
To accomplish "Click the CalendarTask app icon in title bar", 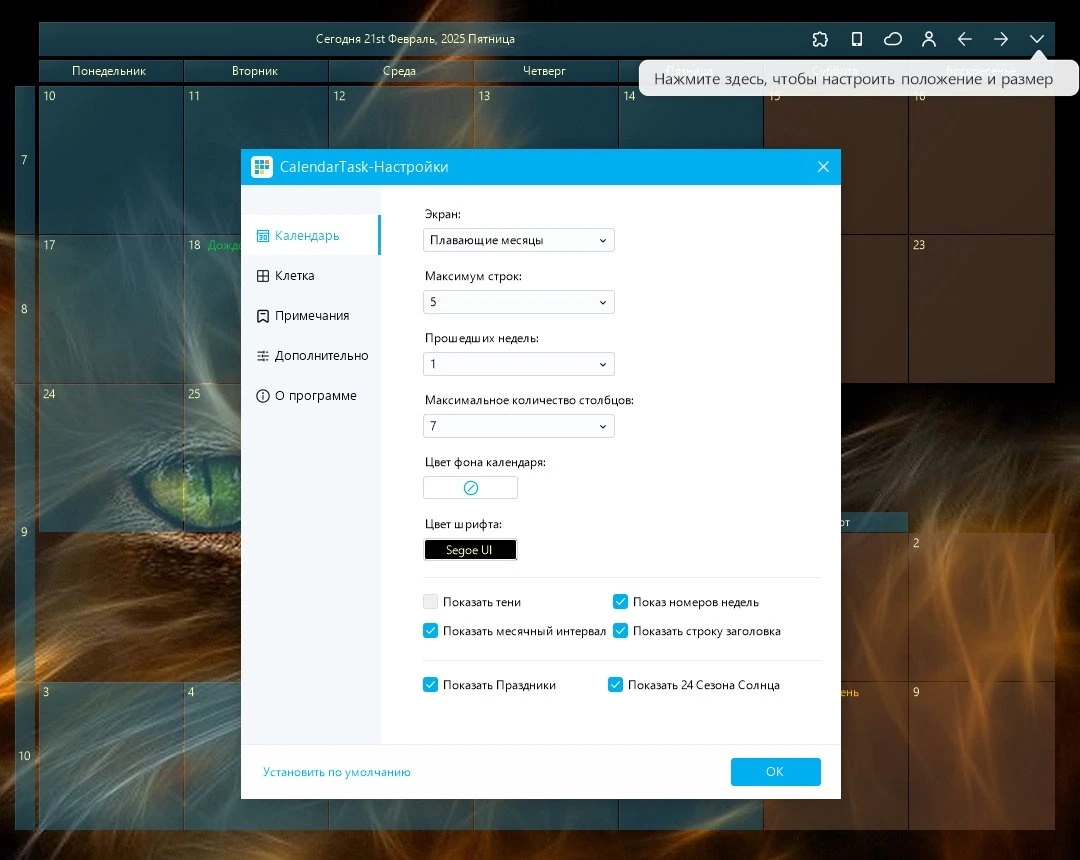I will click(x=262, y=167).
